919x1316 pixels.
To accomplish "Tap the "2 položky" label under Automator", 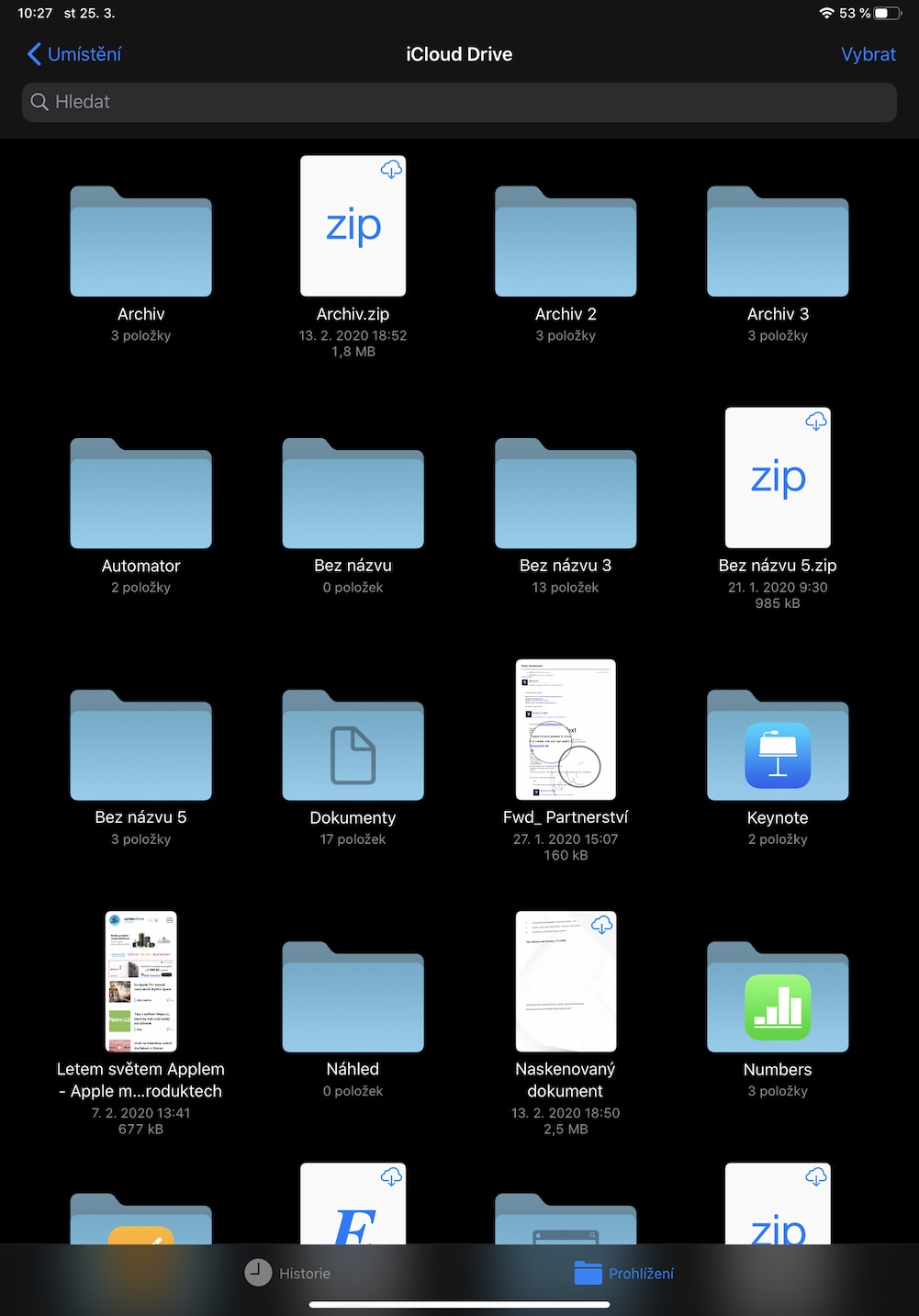I will pos(141,588).
